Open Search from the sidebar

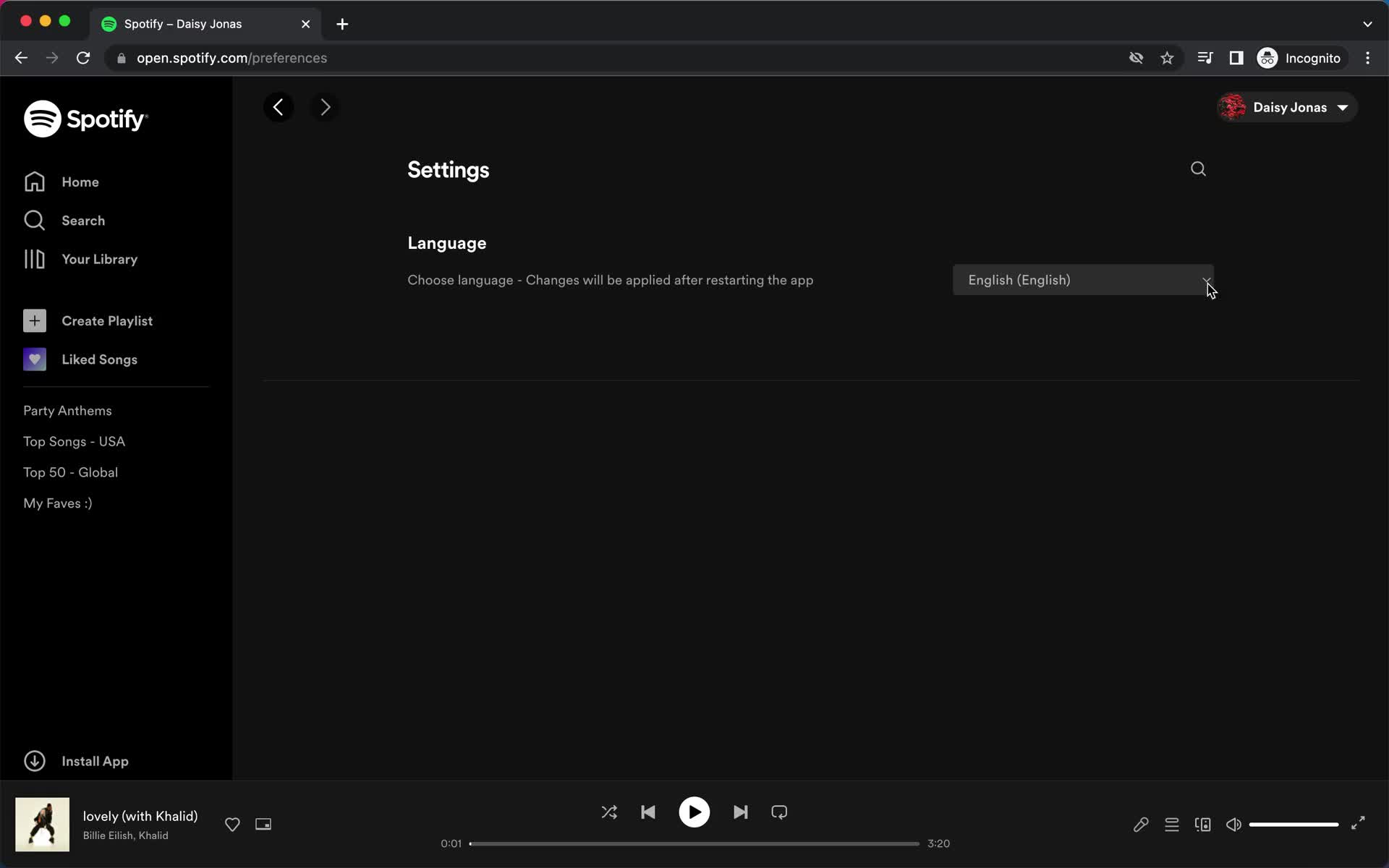point(64,221)
